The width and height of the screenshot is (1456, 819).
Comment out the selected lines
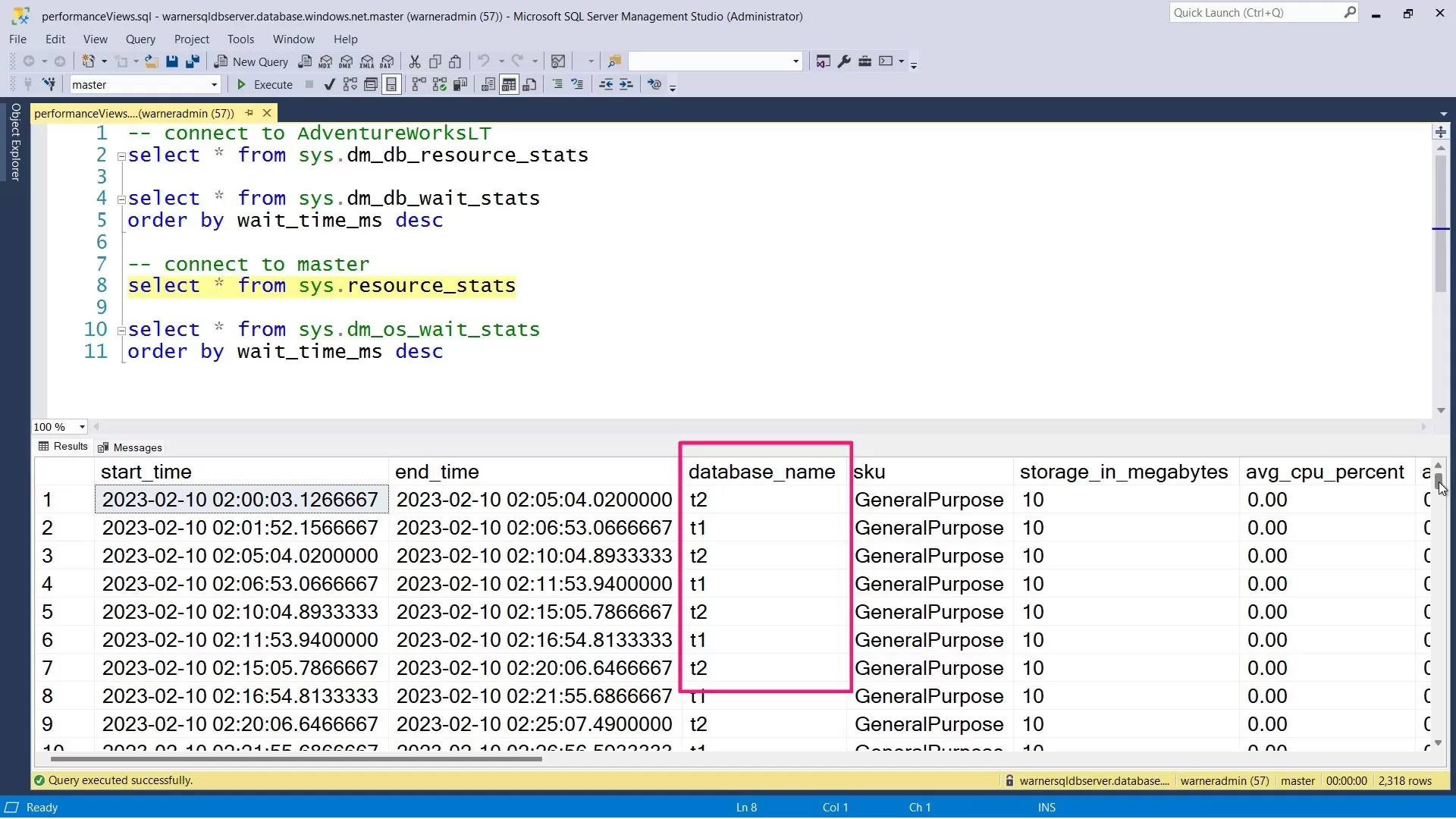(x=557, y=84)
